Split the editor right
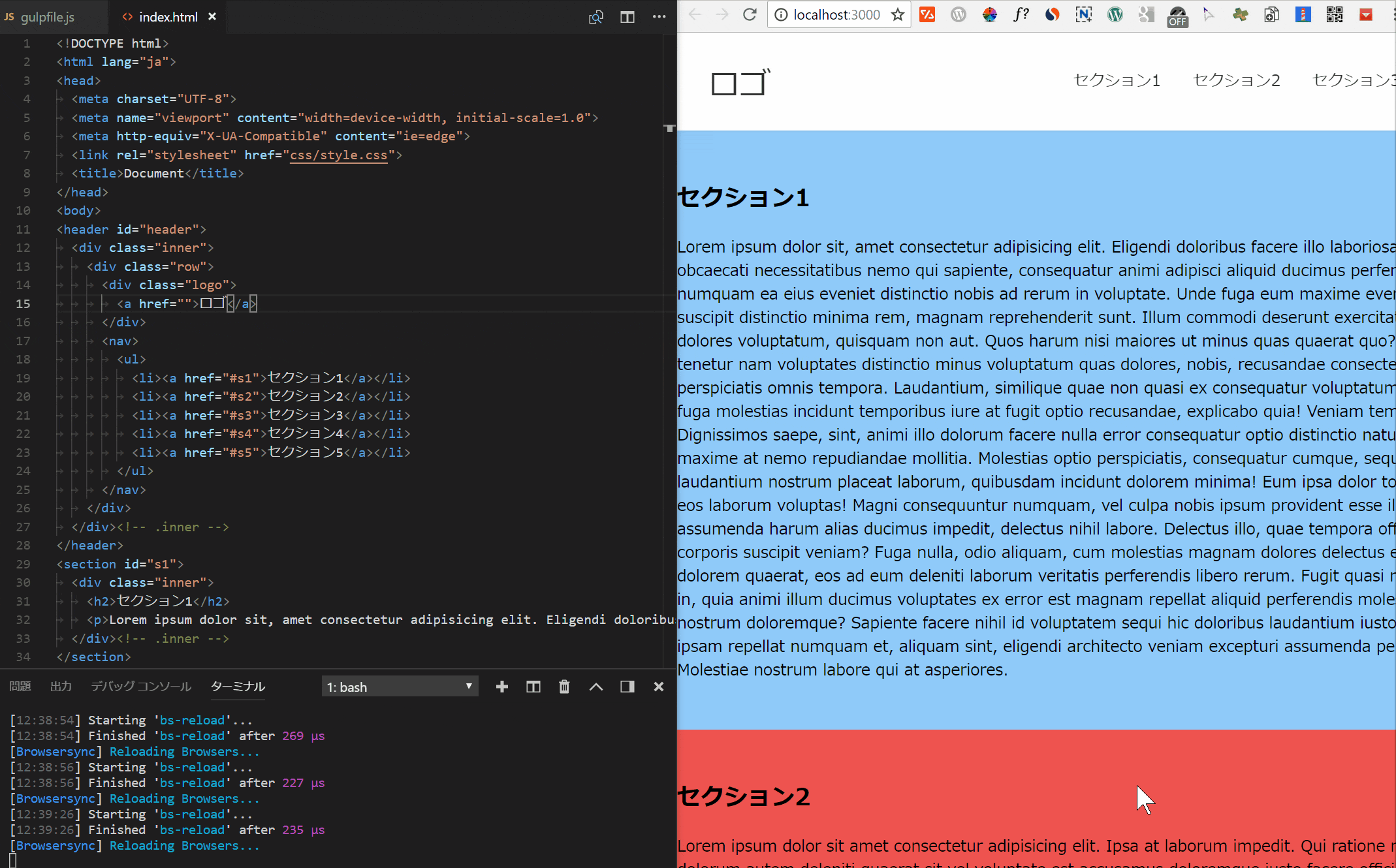Screen dimensions: 1396x868 (627, 17)
